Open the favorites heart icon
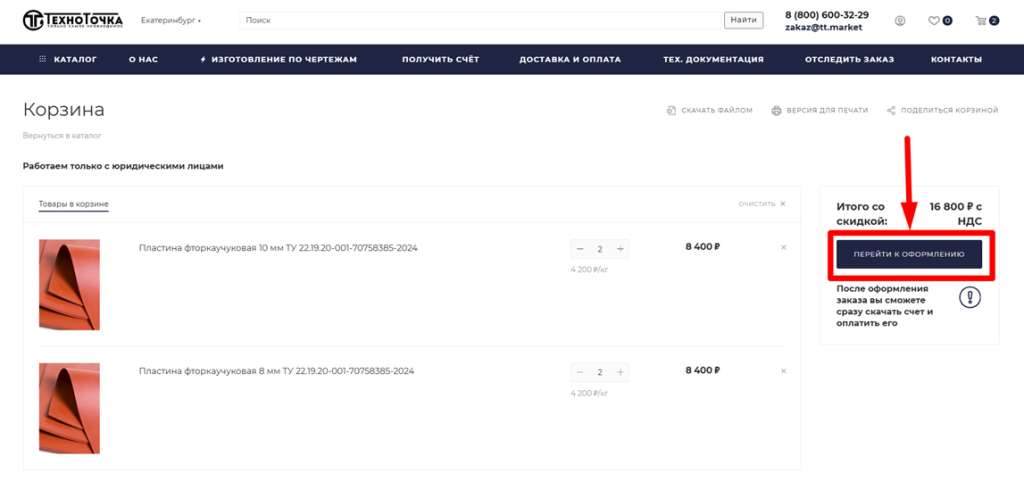 point(934,20)
